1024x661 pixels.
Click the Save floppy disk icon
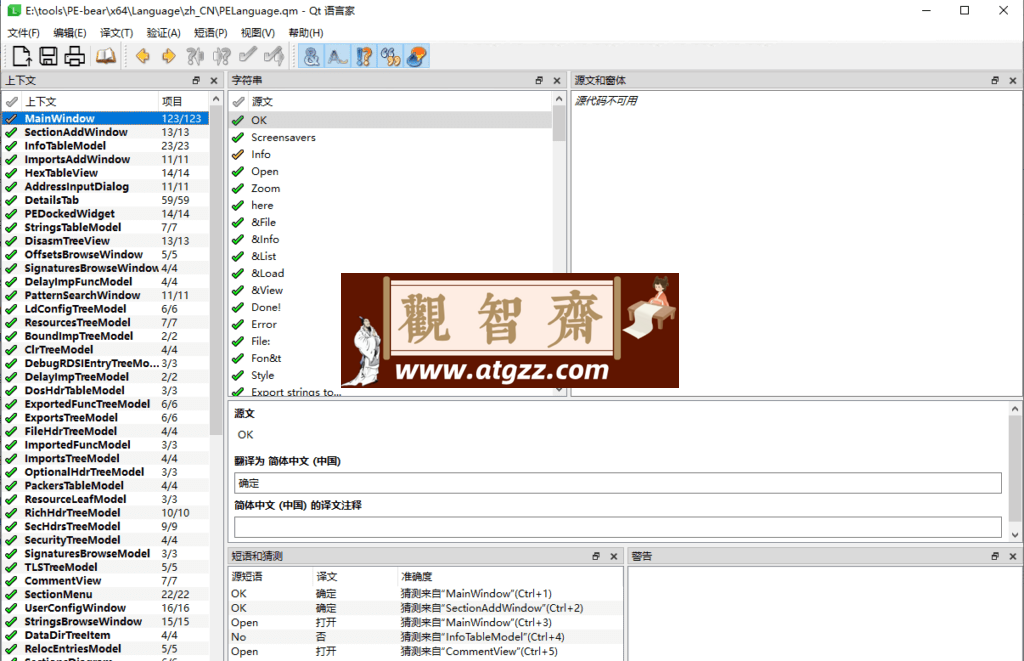[48, 56]
